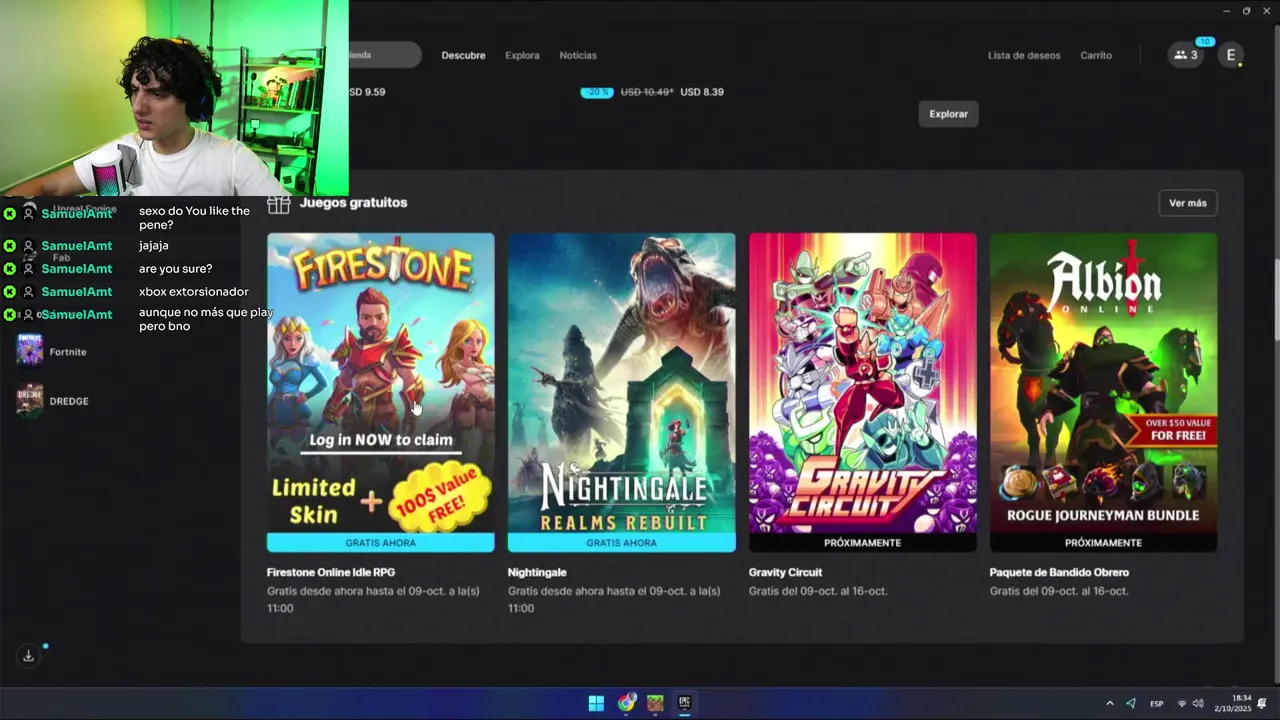Open Firestone Online Idle RPG title

[x=331, y=572]
